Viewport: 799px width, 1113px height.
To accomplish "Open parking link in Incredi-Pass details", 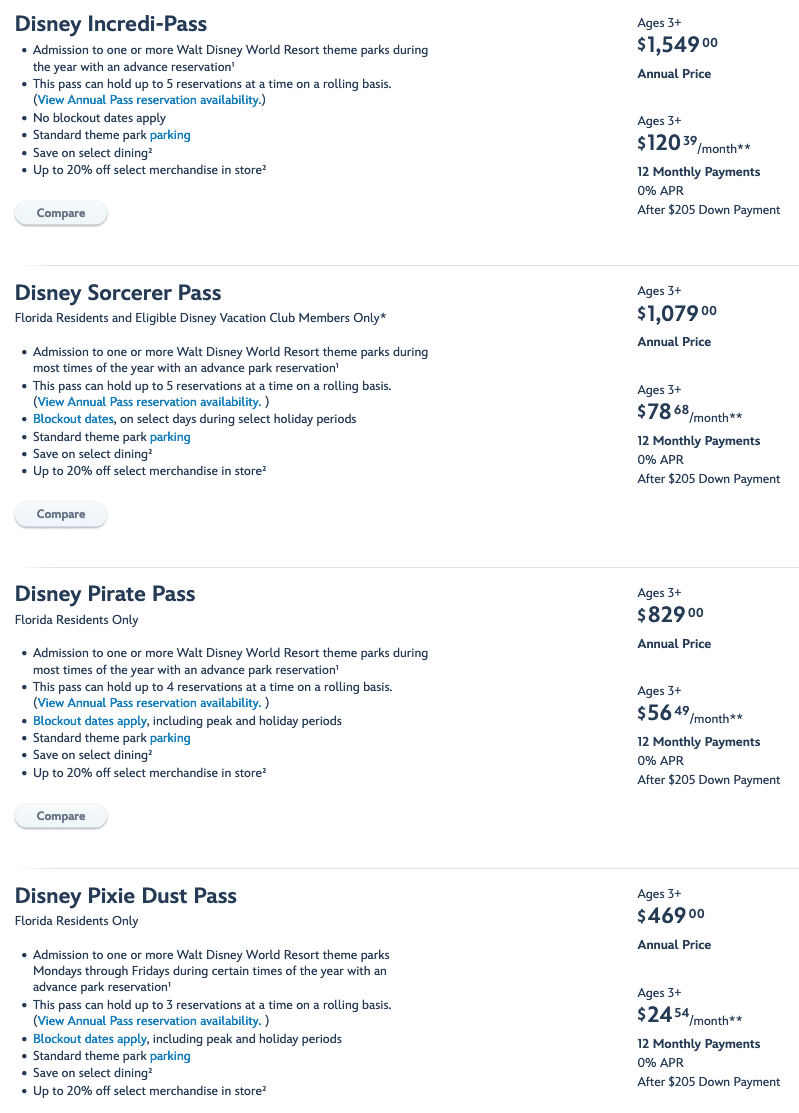I will pos(170,135).
